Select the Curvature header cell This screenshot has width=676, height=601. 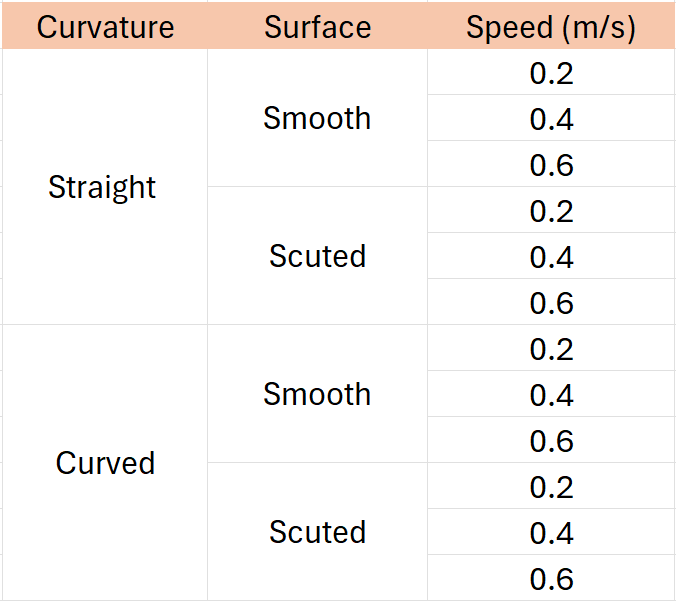click(x=105, y=27)
